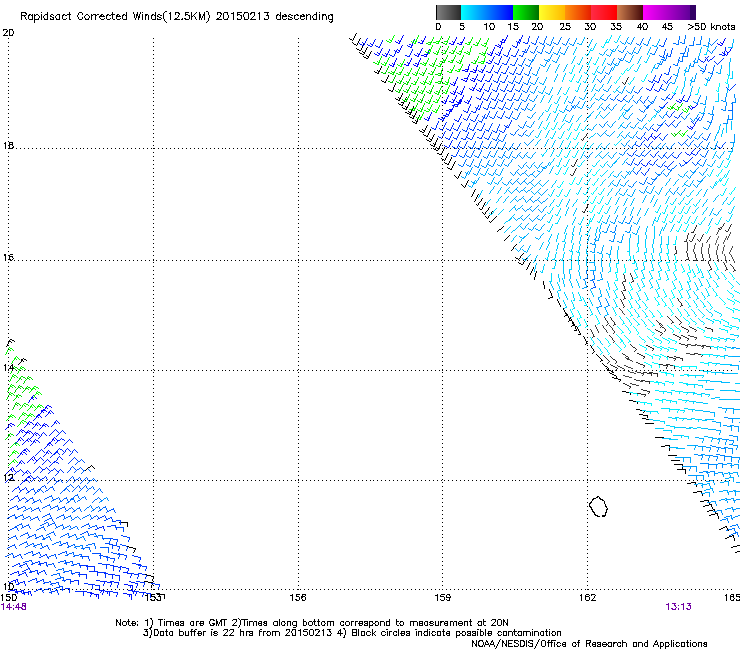Click the latitude label '12'

(8, 478)
